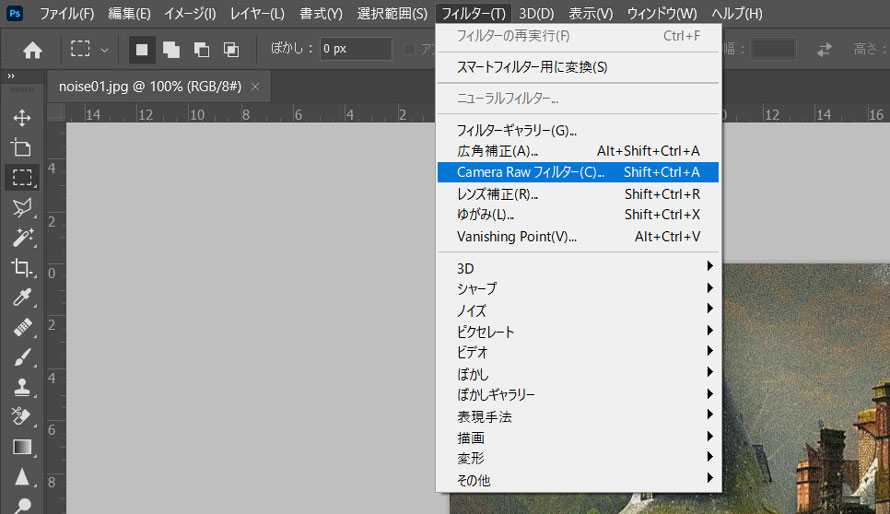Screen dimensions: 890x514
Task: Open the ヘルプ(H) menu
Action: (x=737, y=13)
